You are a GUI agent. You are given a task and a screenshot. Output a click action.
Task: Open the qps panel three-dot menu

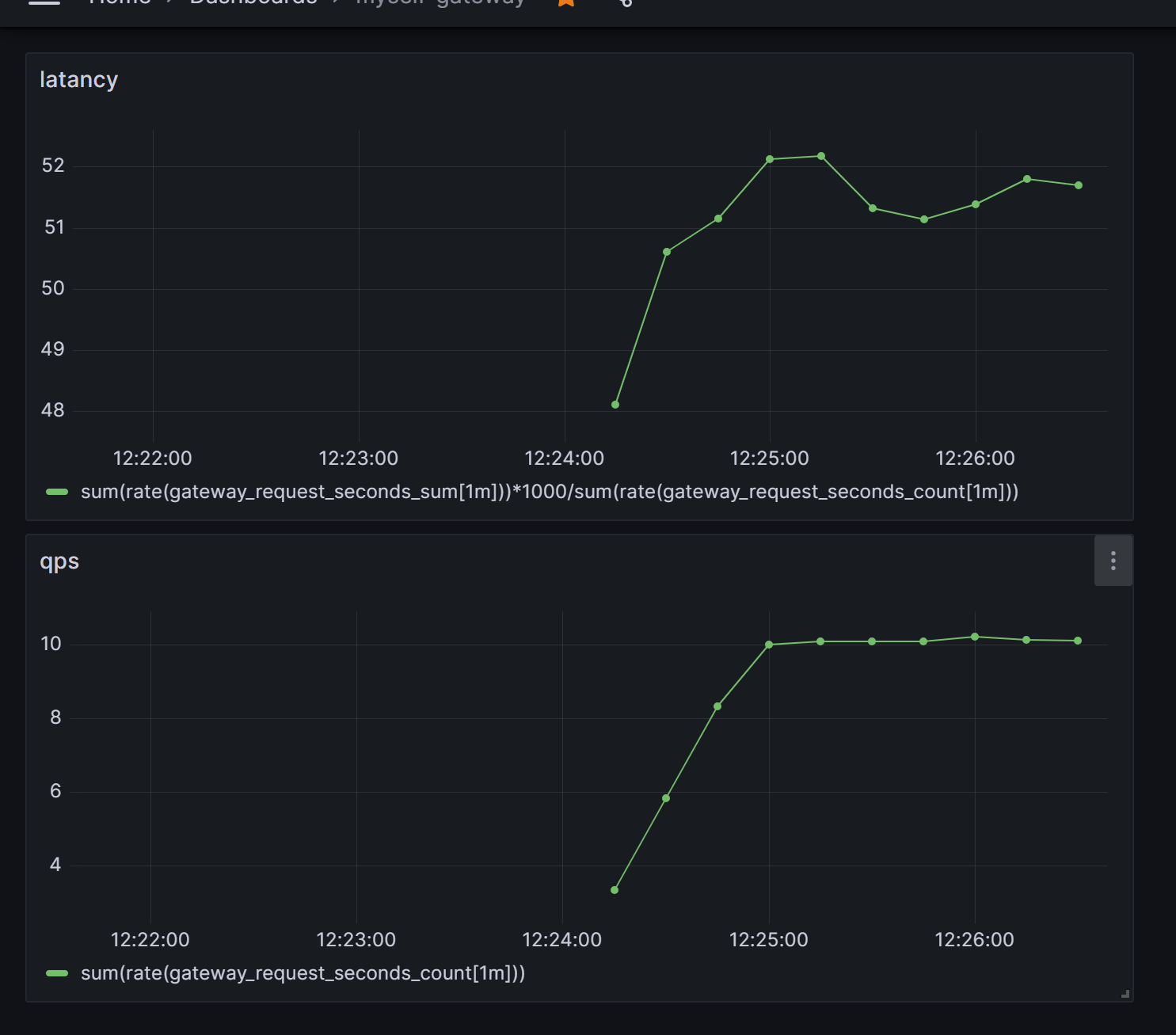click(x=1113, y=561)
